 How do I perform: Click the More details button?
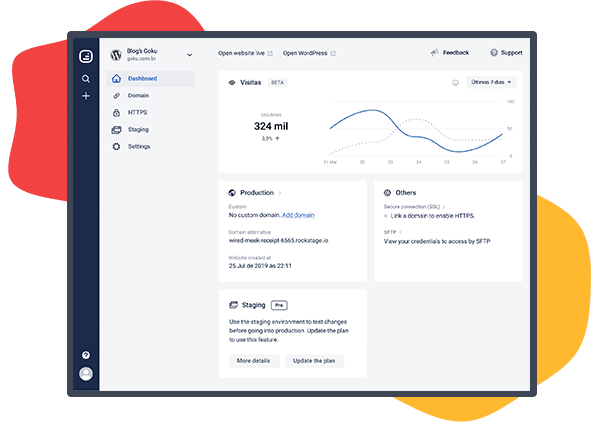[253, 360]
